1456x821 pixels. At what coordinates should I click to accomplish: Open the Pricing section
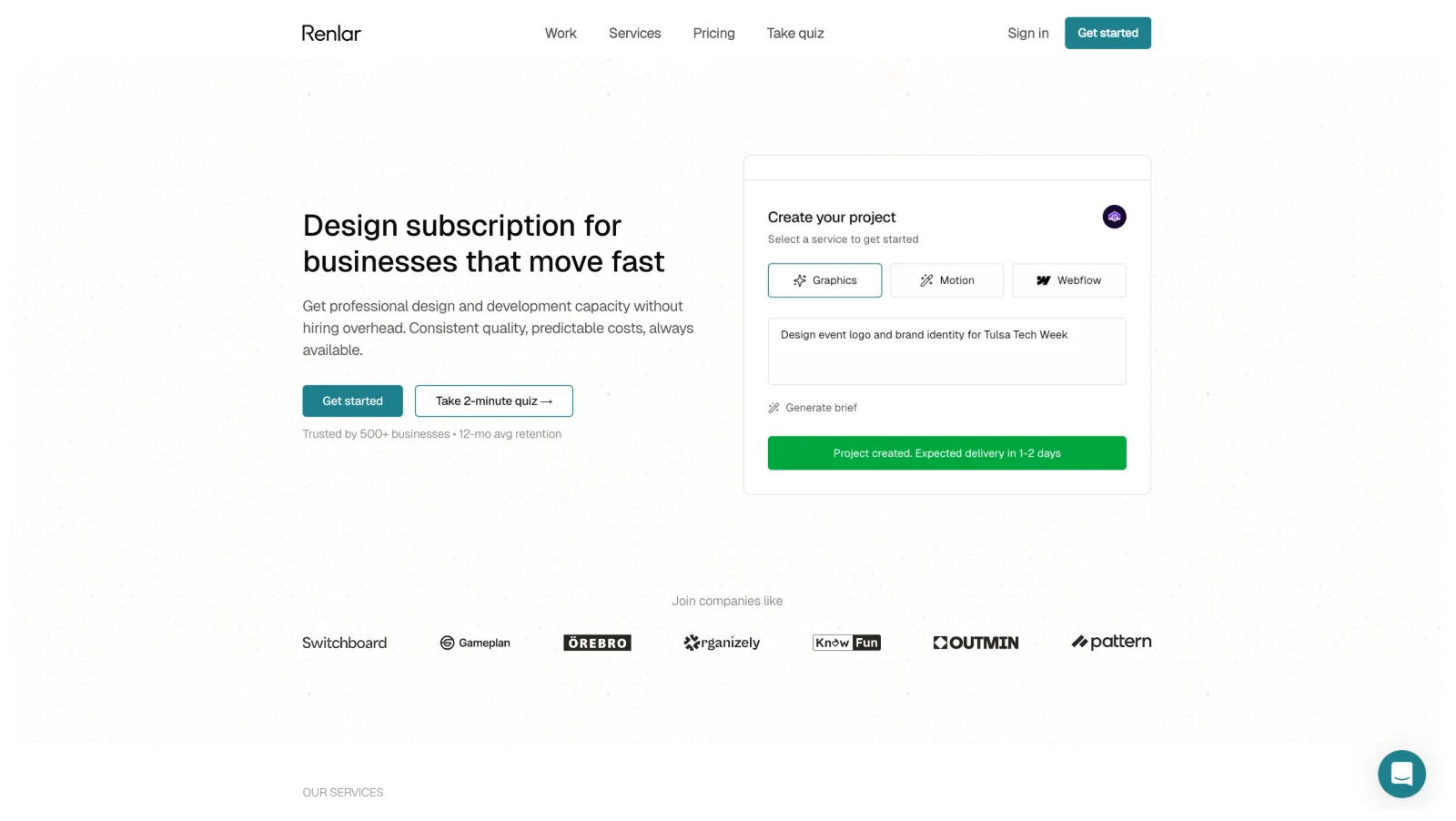713,33
